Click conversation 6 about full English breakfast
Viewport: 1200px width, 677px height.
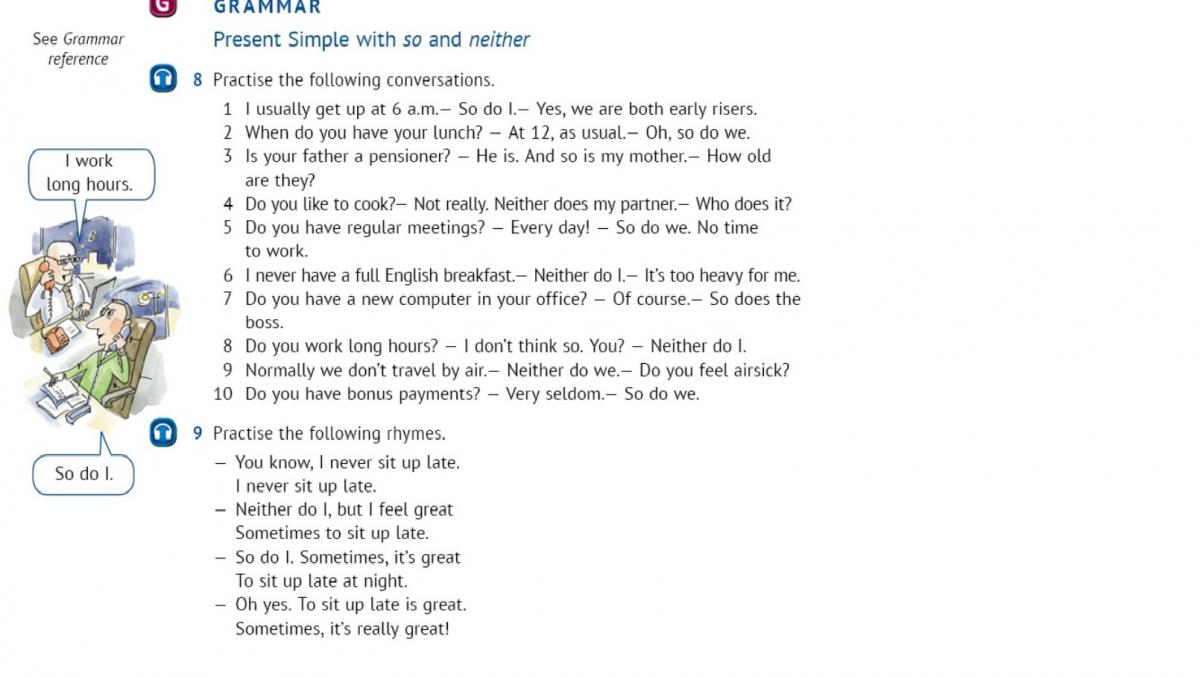522,275
